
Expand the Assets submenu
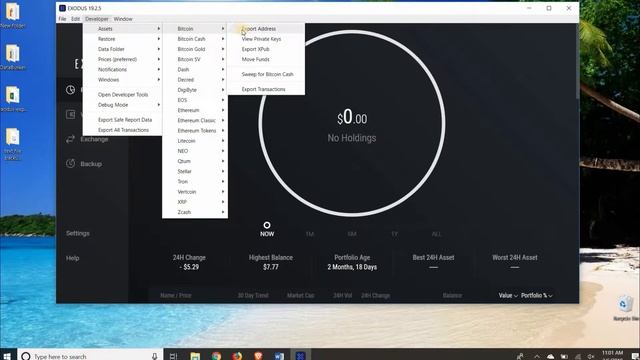coord(122,29)
